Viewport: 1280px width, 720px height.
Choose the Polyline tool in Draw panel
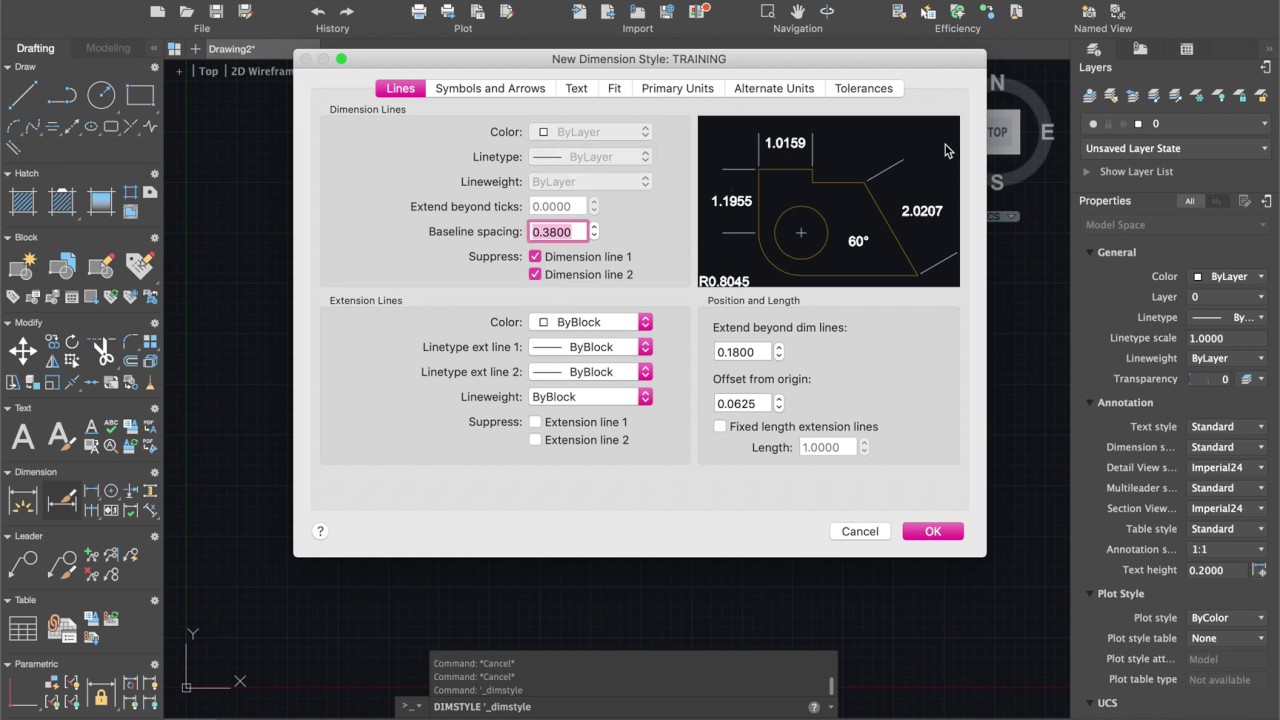point(62,95)
